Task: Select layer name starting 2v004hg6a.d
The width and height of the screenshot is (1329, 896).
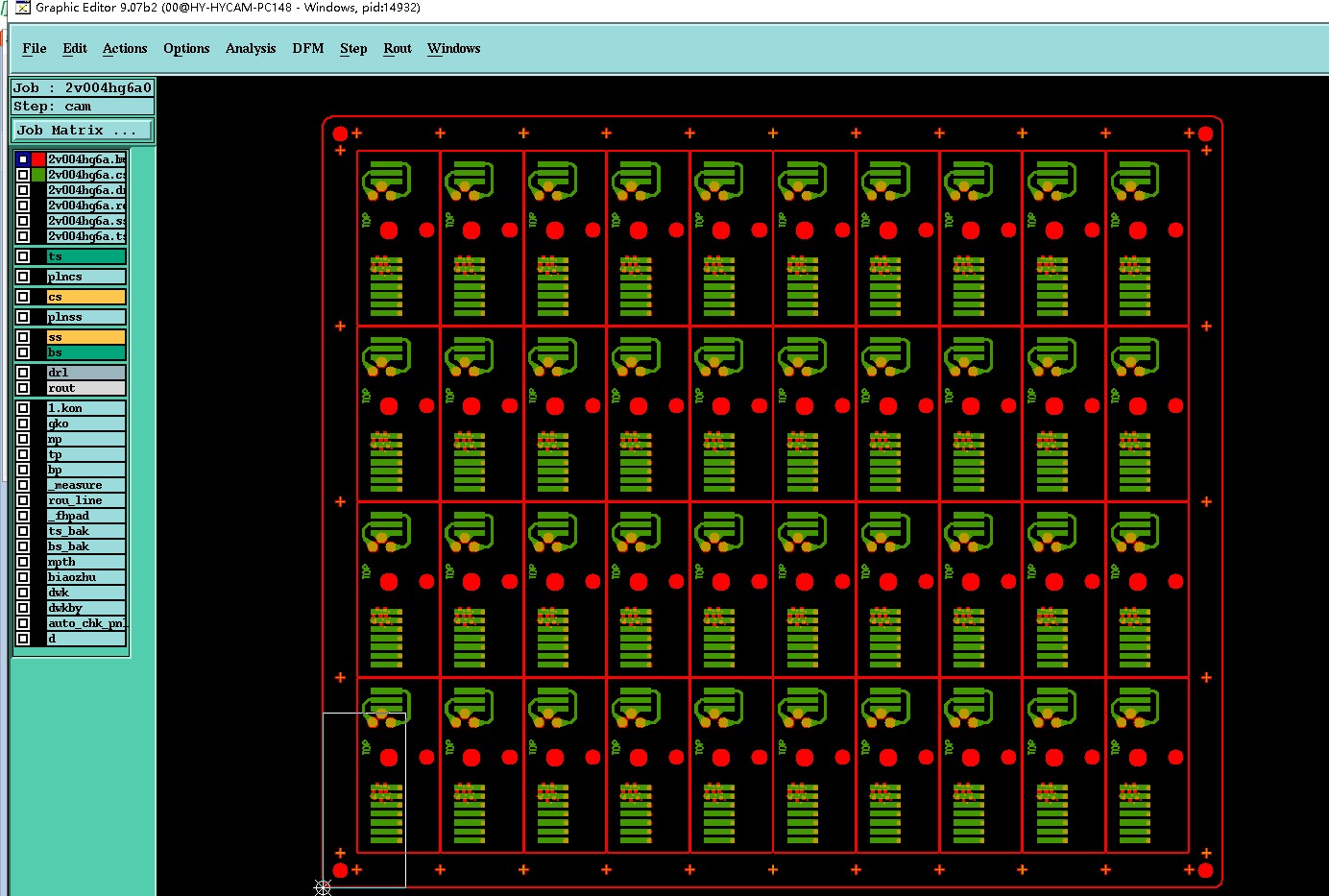Action: (86, 190)
